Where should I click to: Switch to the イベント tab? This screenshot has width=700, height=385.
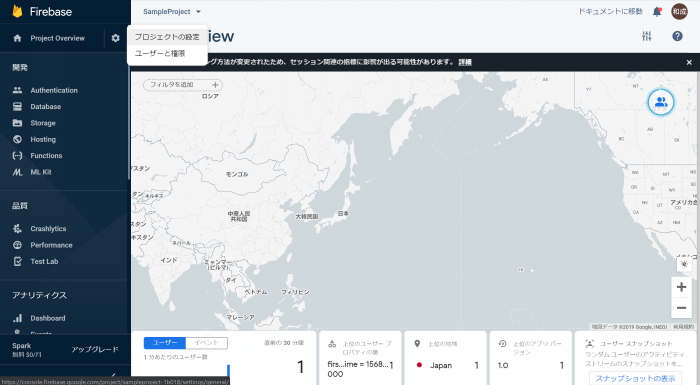click(207, 343)
